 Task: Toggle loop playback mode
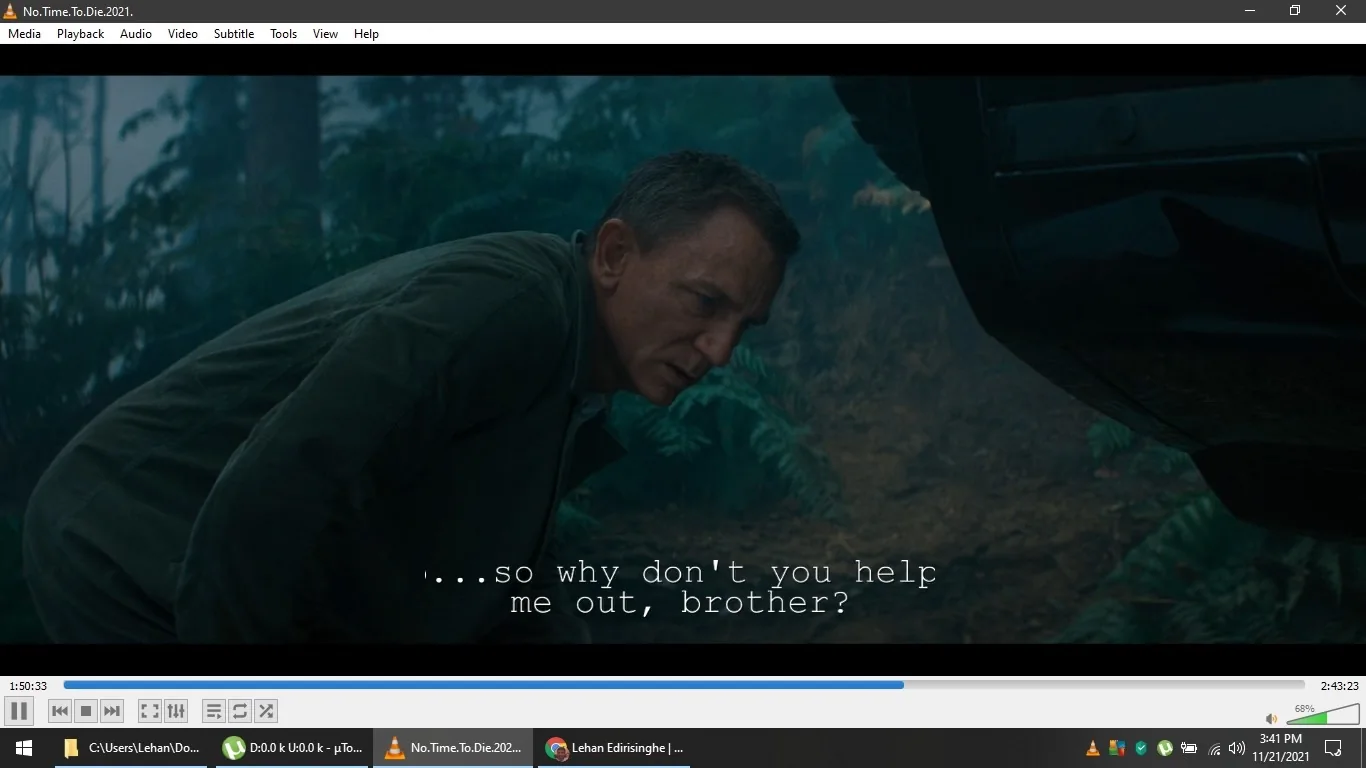coord(240,711)
